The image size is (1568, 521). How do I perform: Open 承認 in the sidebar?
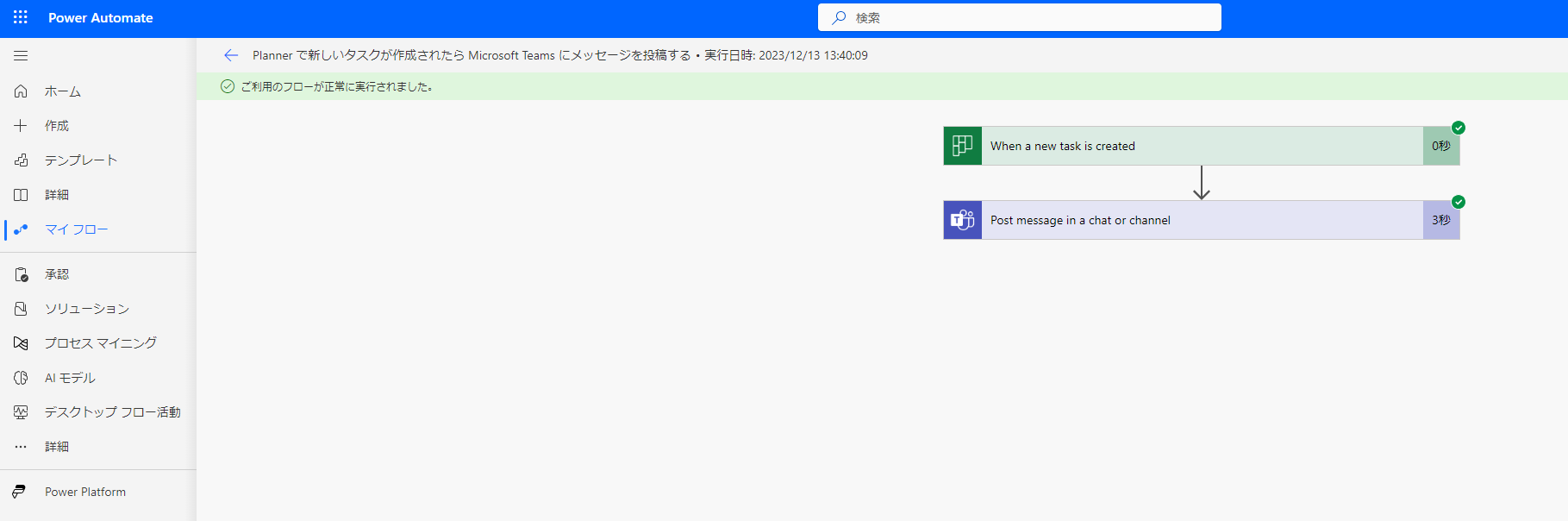(x=57, y=274)
